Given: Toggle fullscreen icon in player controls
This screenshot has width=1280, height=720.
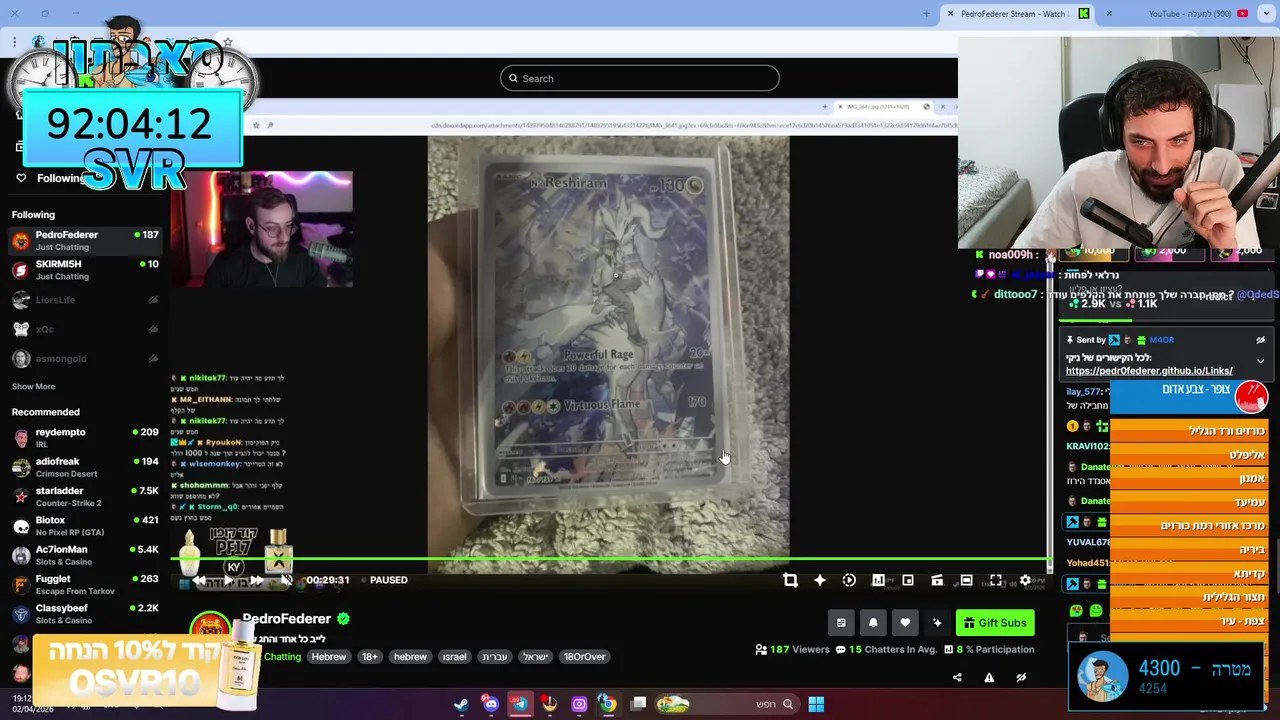Looking at the screenshot, I should point(996,580).
